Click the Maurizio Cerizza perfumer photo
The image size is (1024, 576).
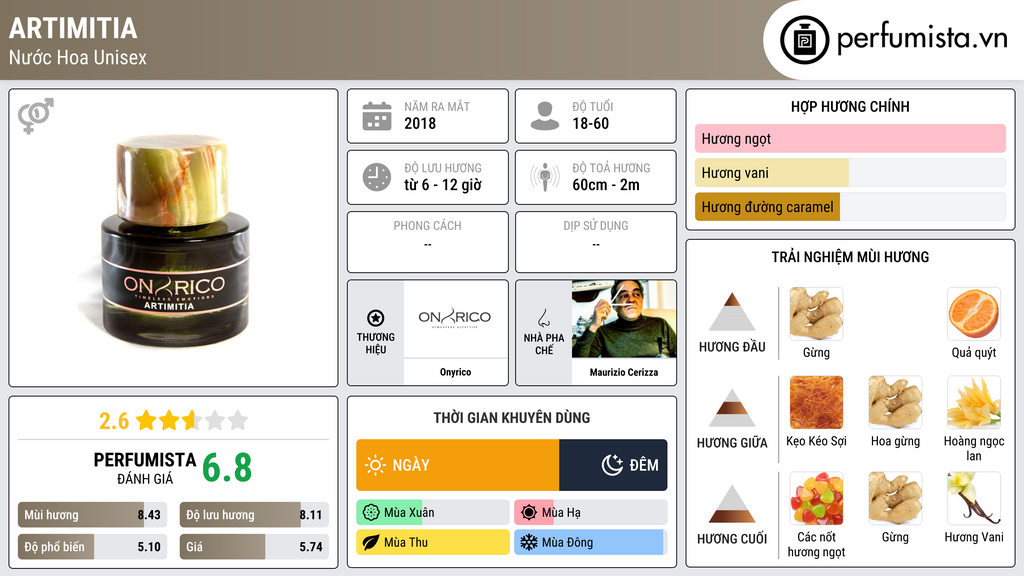[624, 319]
